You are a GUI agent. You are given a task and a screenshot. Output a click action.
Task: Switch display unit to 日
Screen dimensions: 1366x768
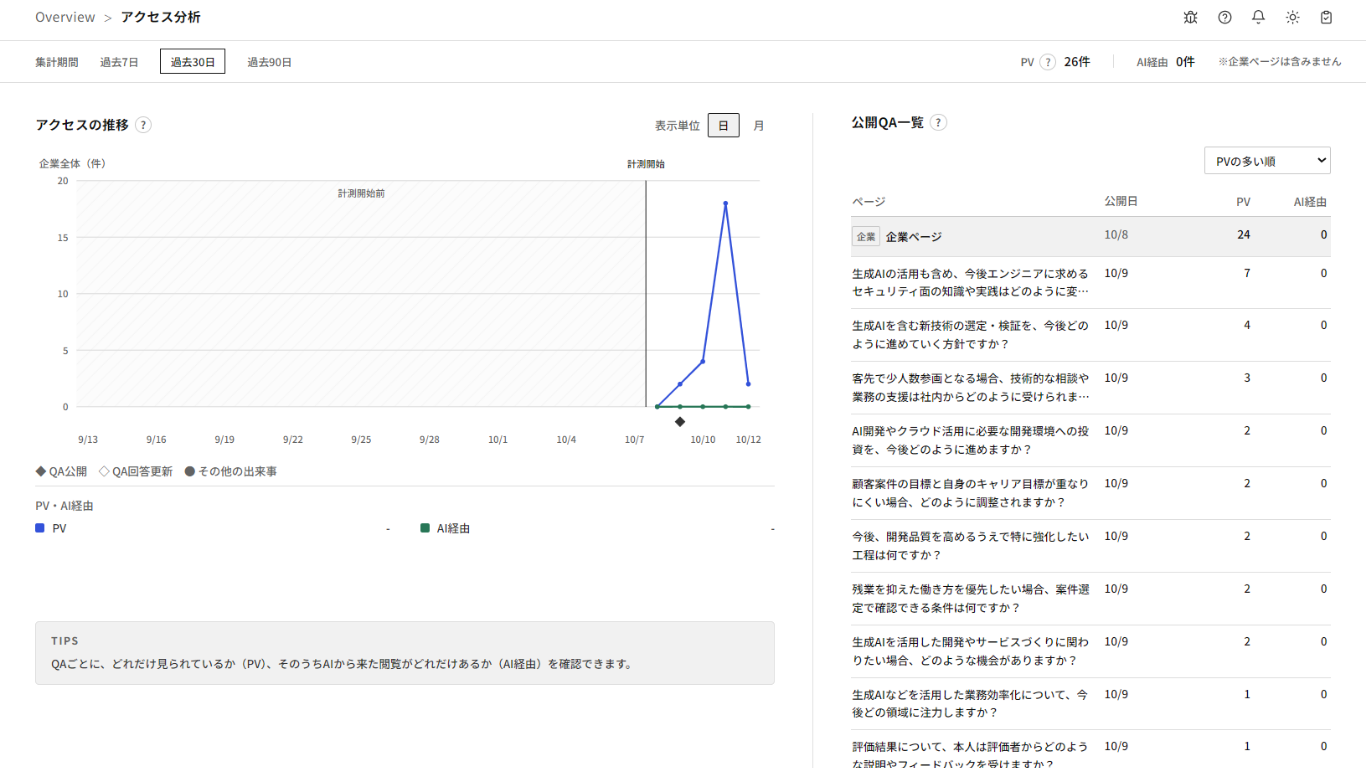[724, 125]
